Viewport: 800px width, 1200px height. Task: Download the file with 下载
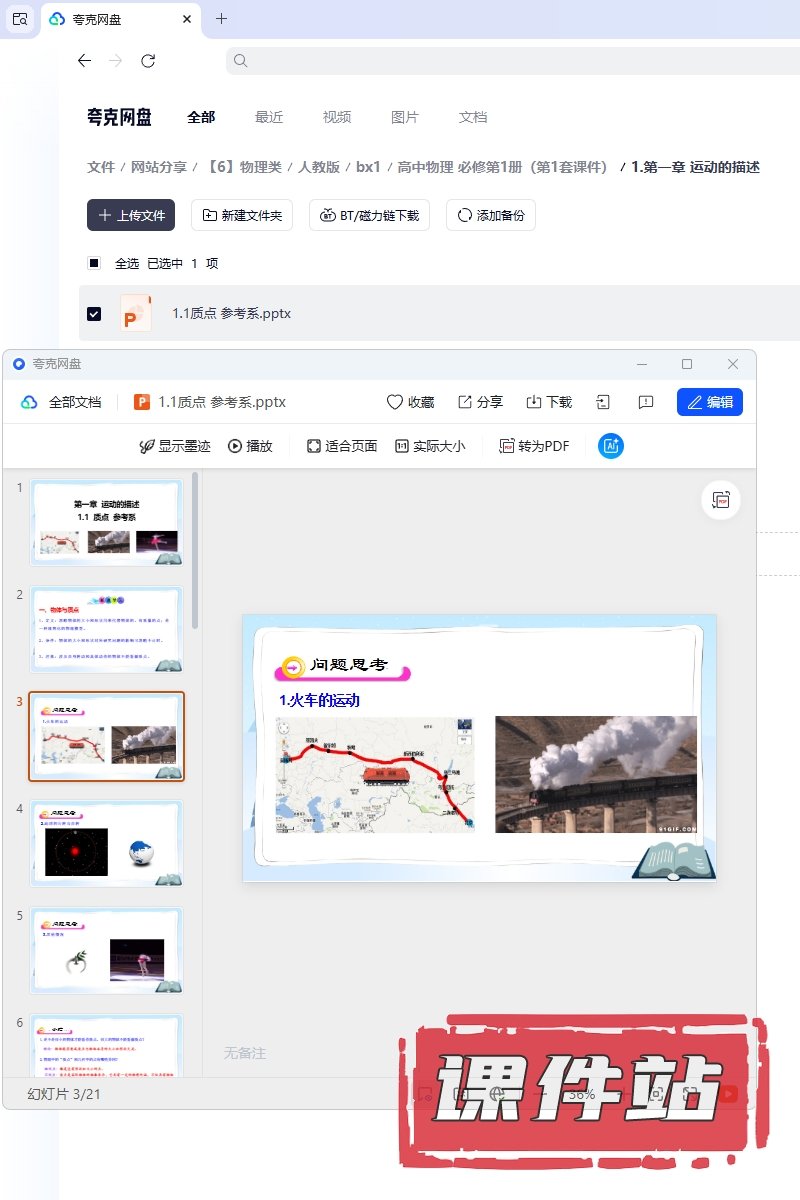534,402
